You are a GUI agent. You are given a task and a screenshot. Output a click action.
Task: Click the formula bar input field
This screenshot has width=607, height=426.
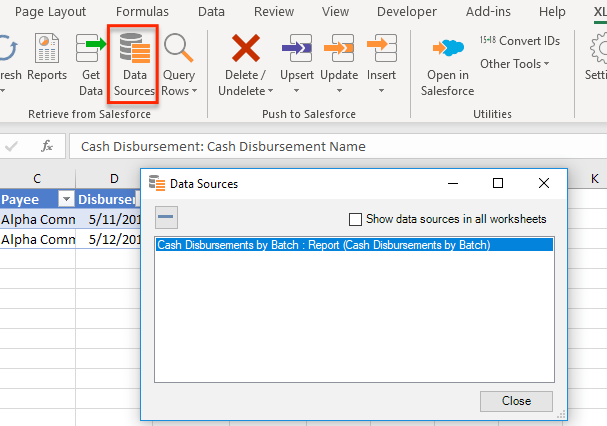(338, 146)
